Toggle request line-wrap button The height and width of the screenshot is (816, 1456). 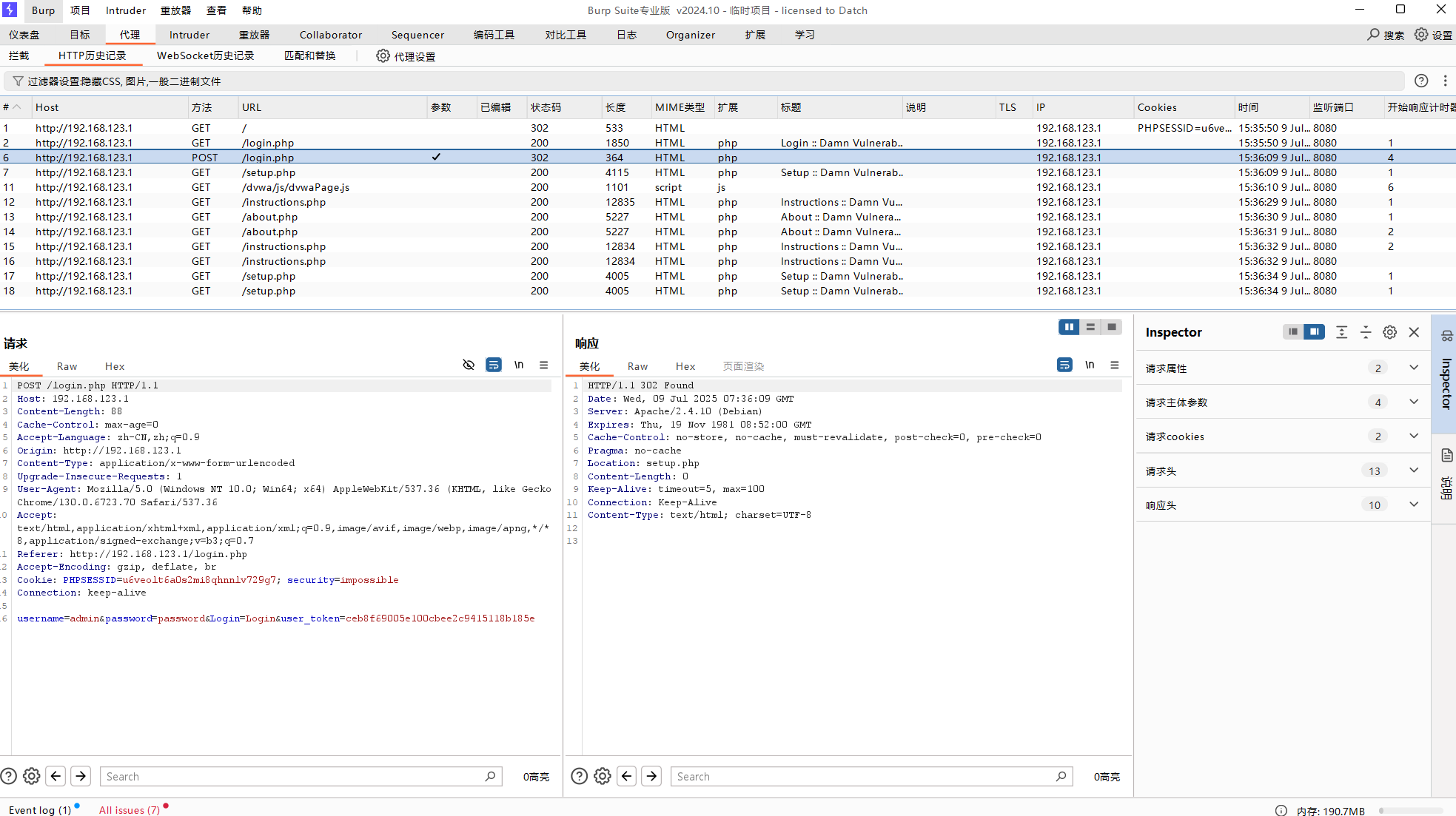(x=493, y=365)
